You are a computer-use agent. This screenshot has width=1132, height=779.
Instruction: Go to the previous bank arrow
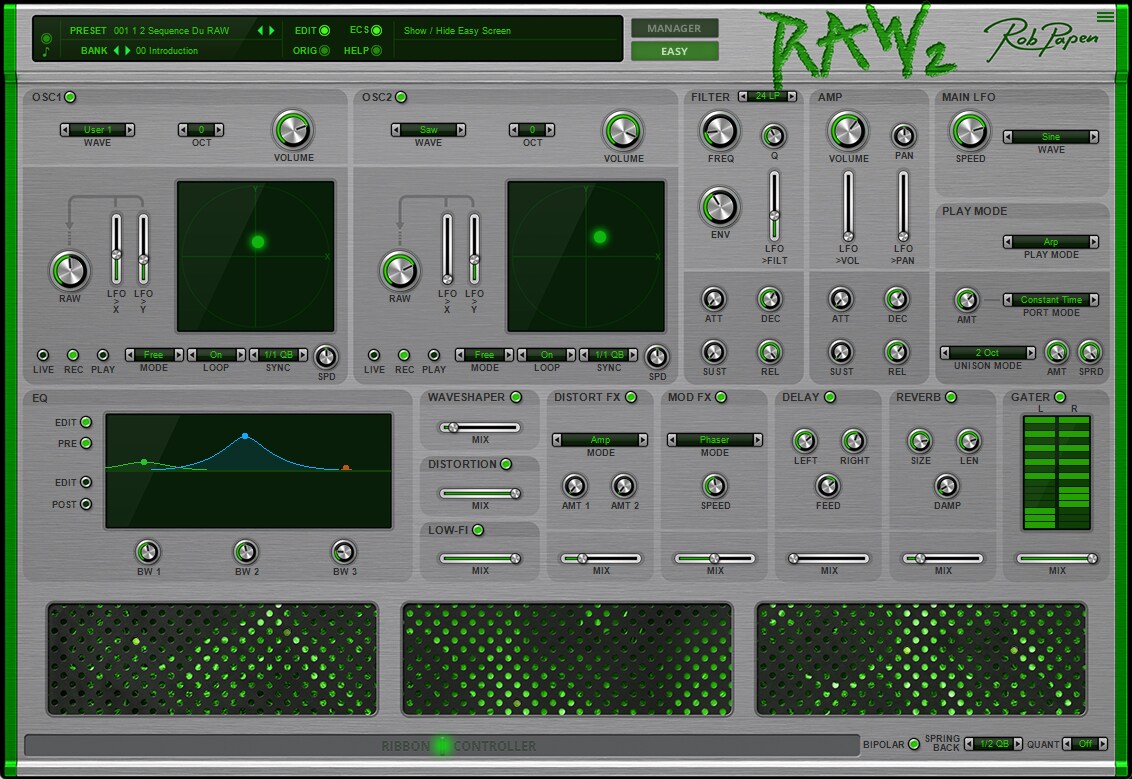point(116,51)
